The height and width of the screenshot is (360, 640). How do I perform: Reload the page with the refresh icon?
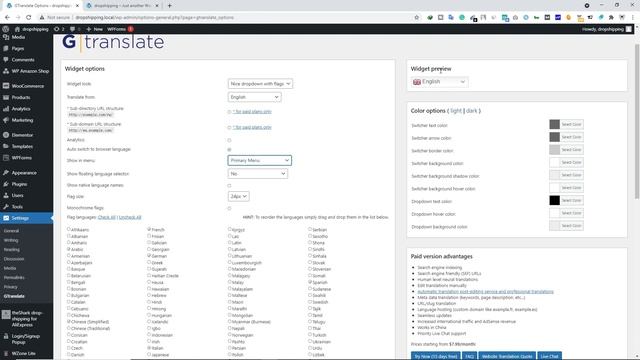click(29, 18)
